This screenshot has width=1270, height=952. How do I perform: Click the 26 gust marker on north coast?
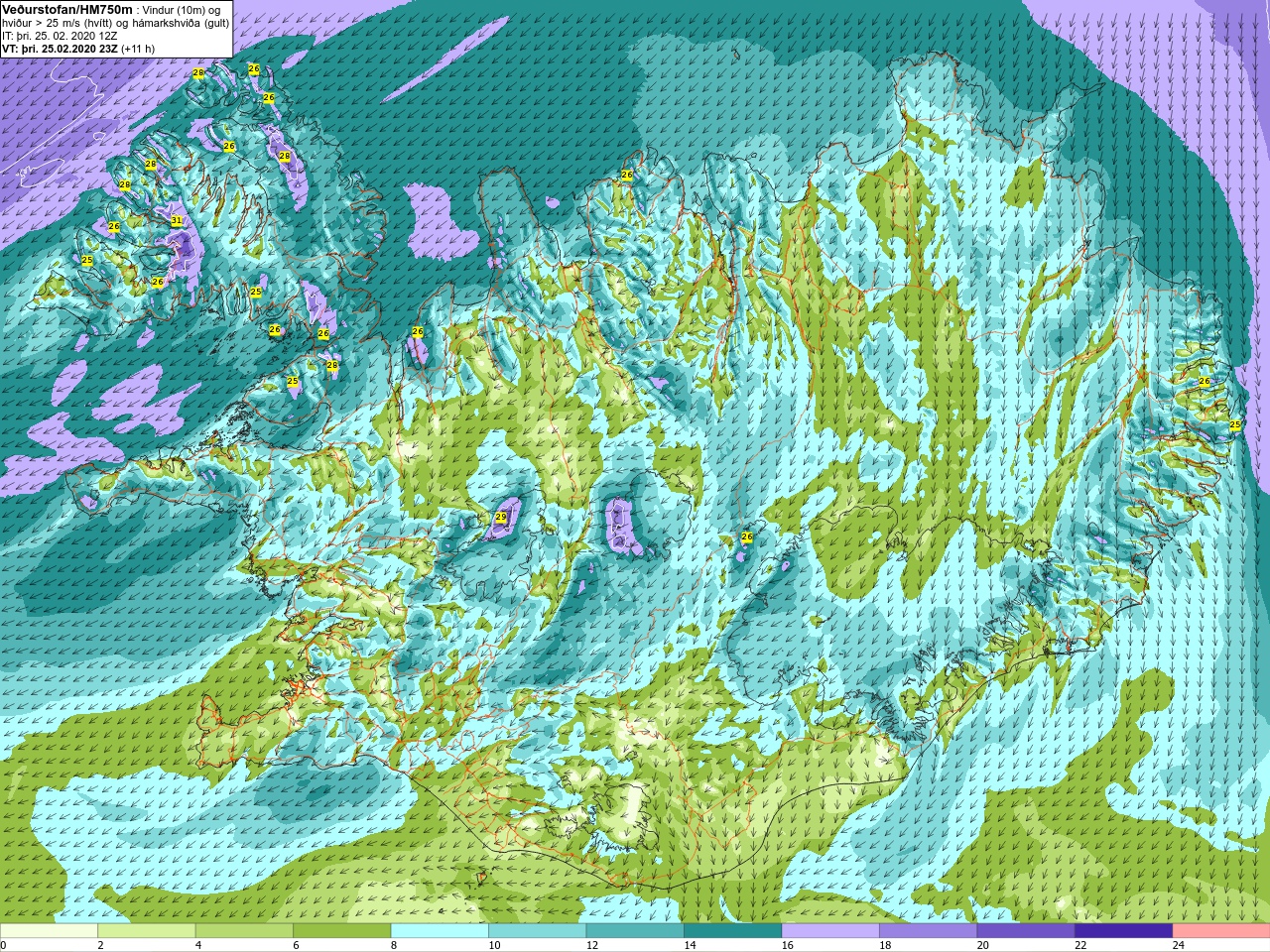[627, 175]
